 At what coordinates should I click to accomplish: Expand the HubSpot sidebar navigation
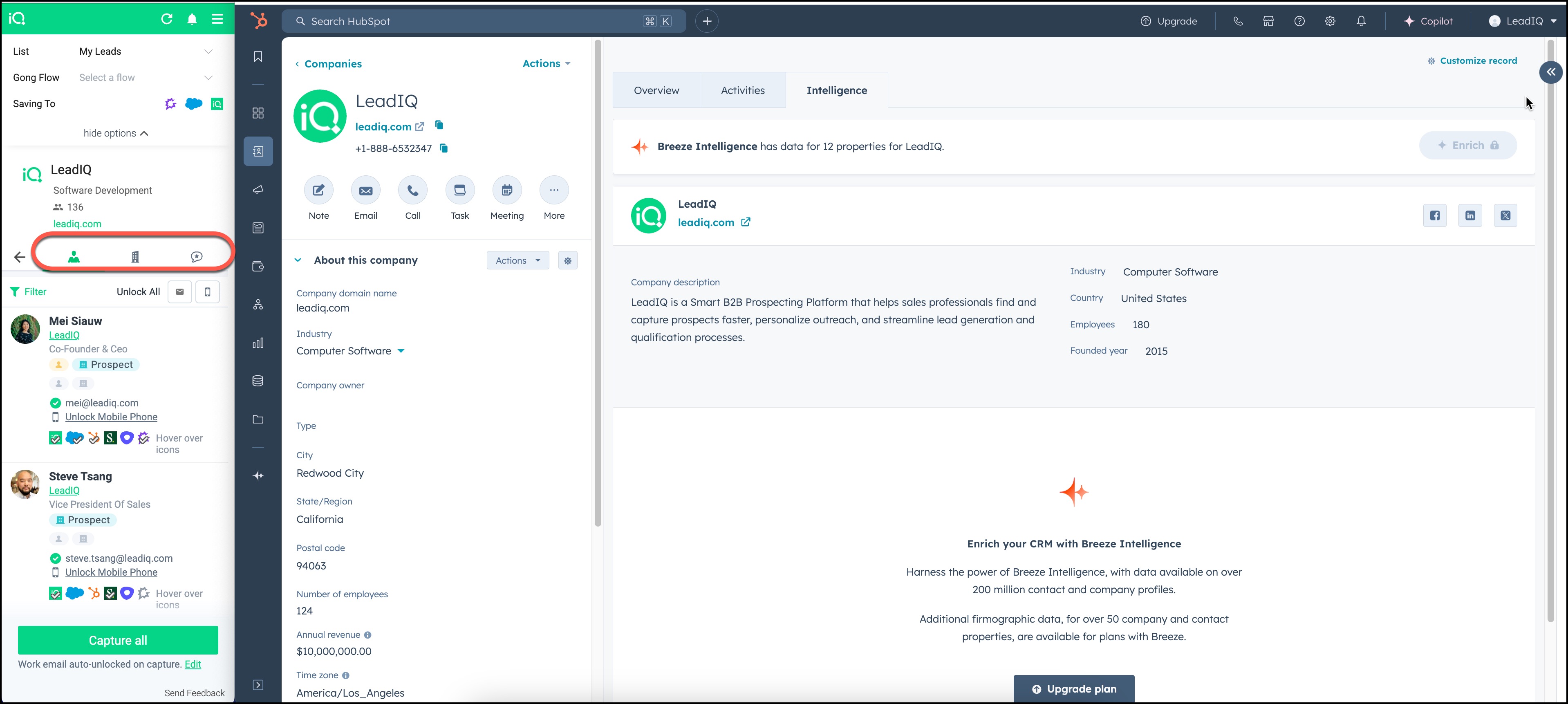point(258,685)
